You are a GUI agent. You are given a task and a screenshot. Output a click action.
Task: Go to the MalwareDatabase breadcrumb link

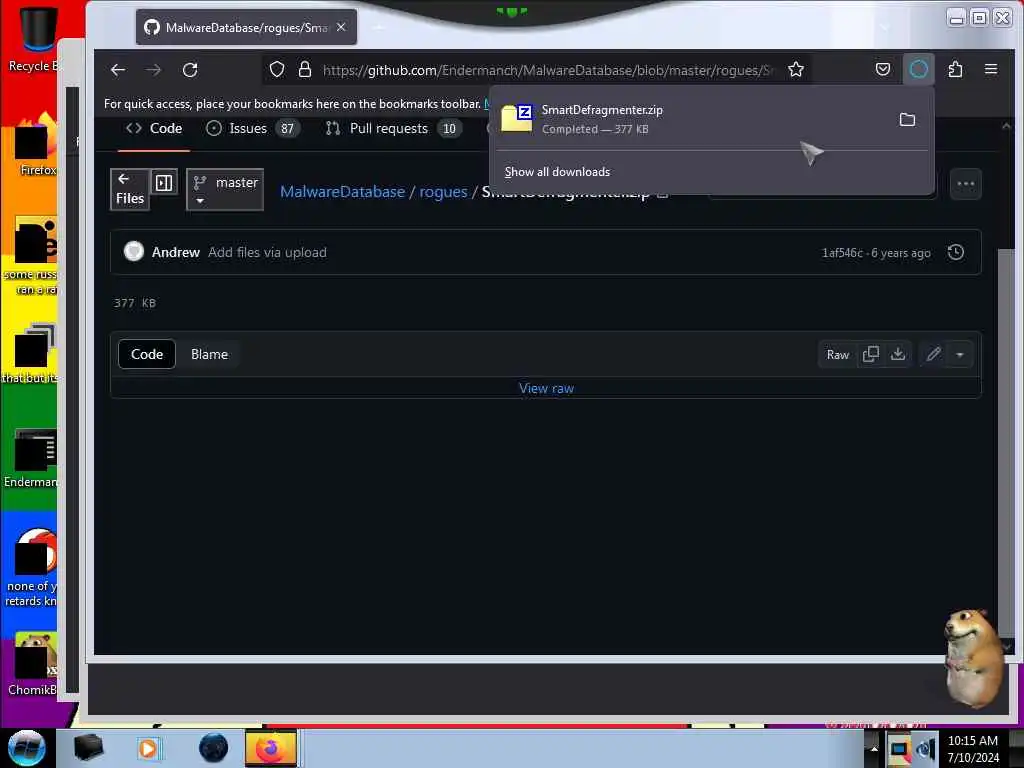point(342,192)
